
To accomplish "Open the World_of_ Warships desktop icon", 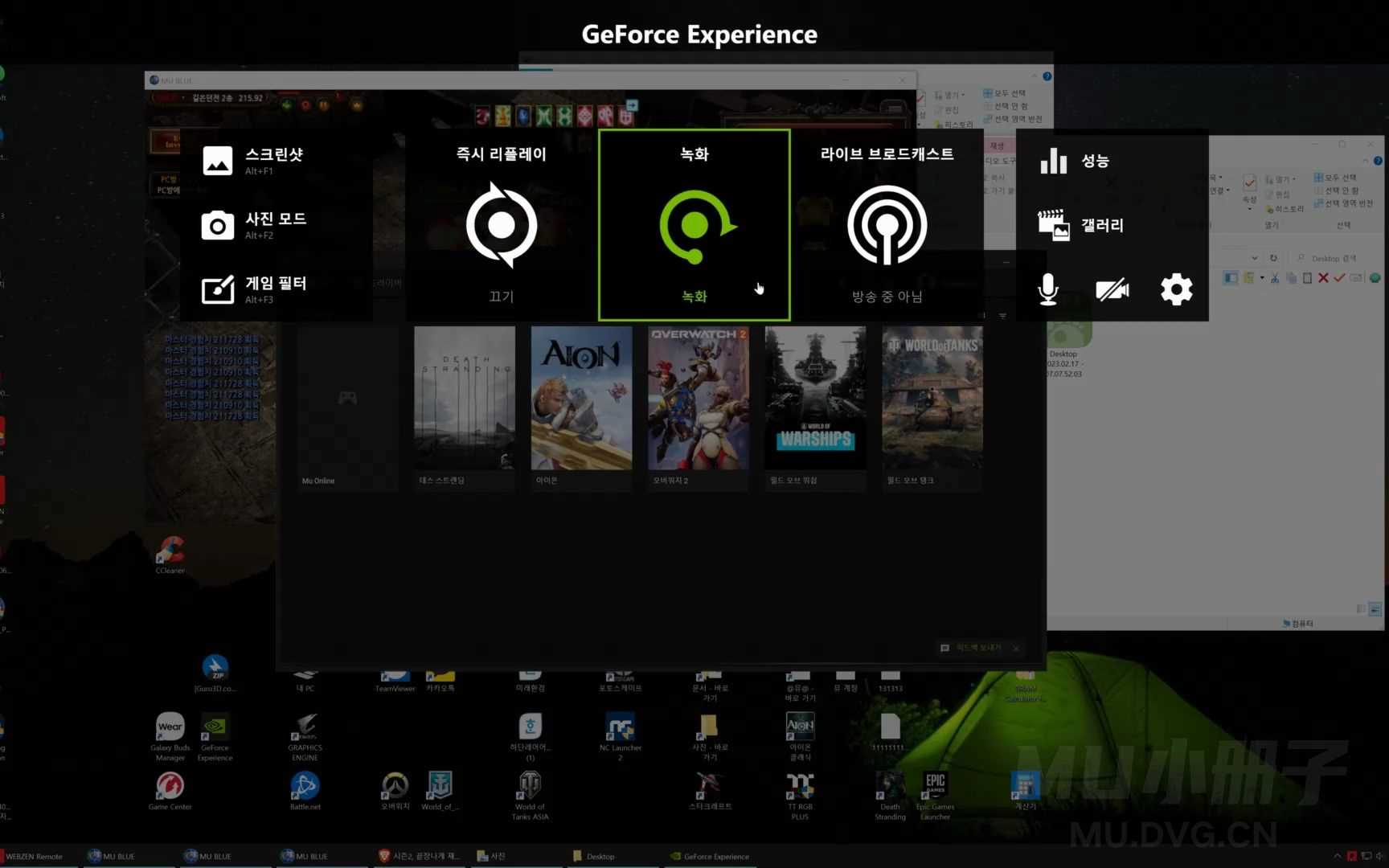I will (x=440, y=792).
